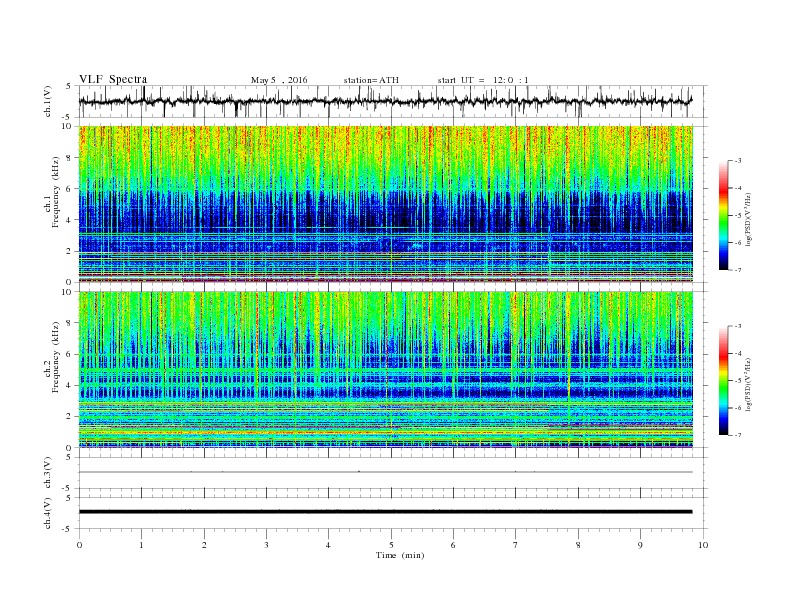Click the "ch.3(V)" axis label
The width and height of the screenshot is (792, 612).
(48, 473)
